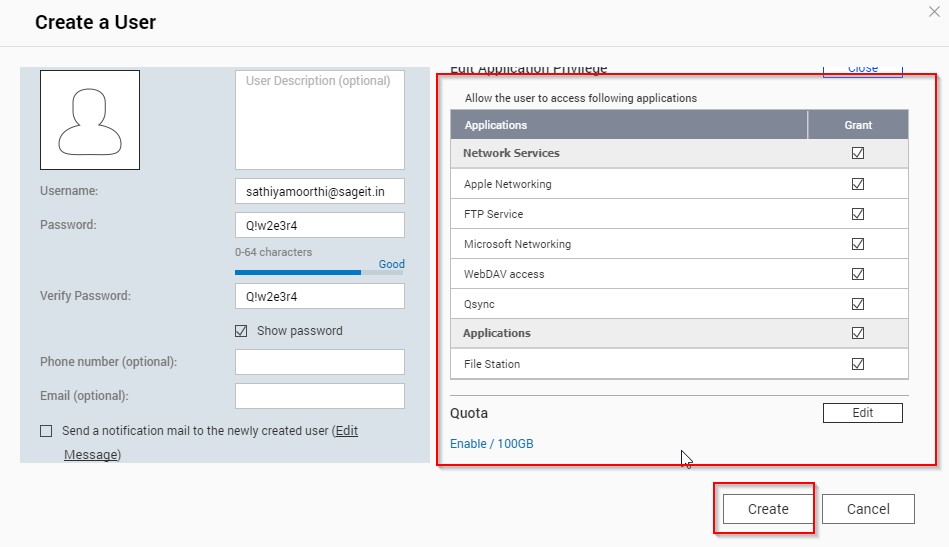Focus the Phone number input field
This screenshot has height=547, width=949.
(x=319, y=362)
